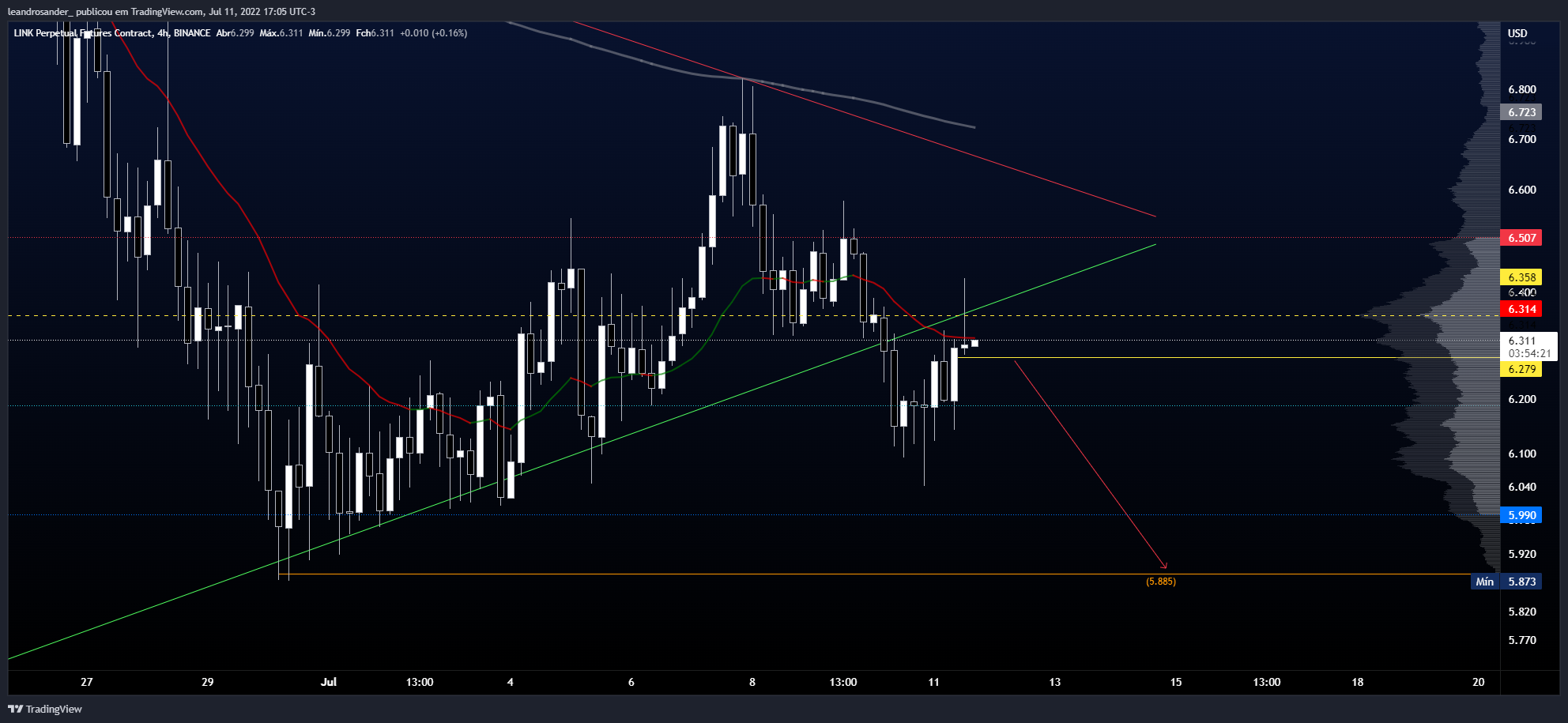Click the TradingView logo in the footer
The height and width of the screenshot is (723, 1568).
click(45, 709)
